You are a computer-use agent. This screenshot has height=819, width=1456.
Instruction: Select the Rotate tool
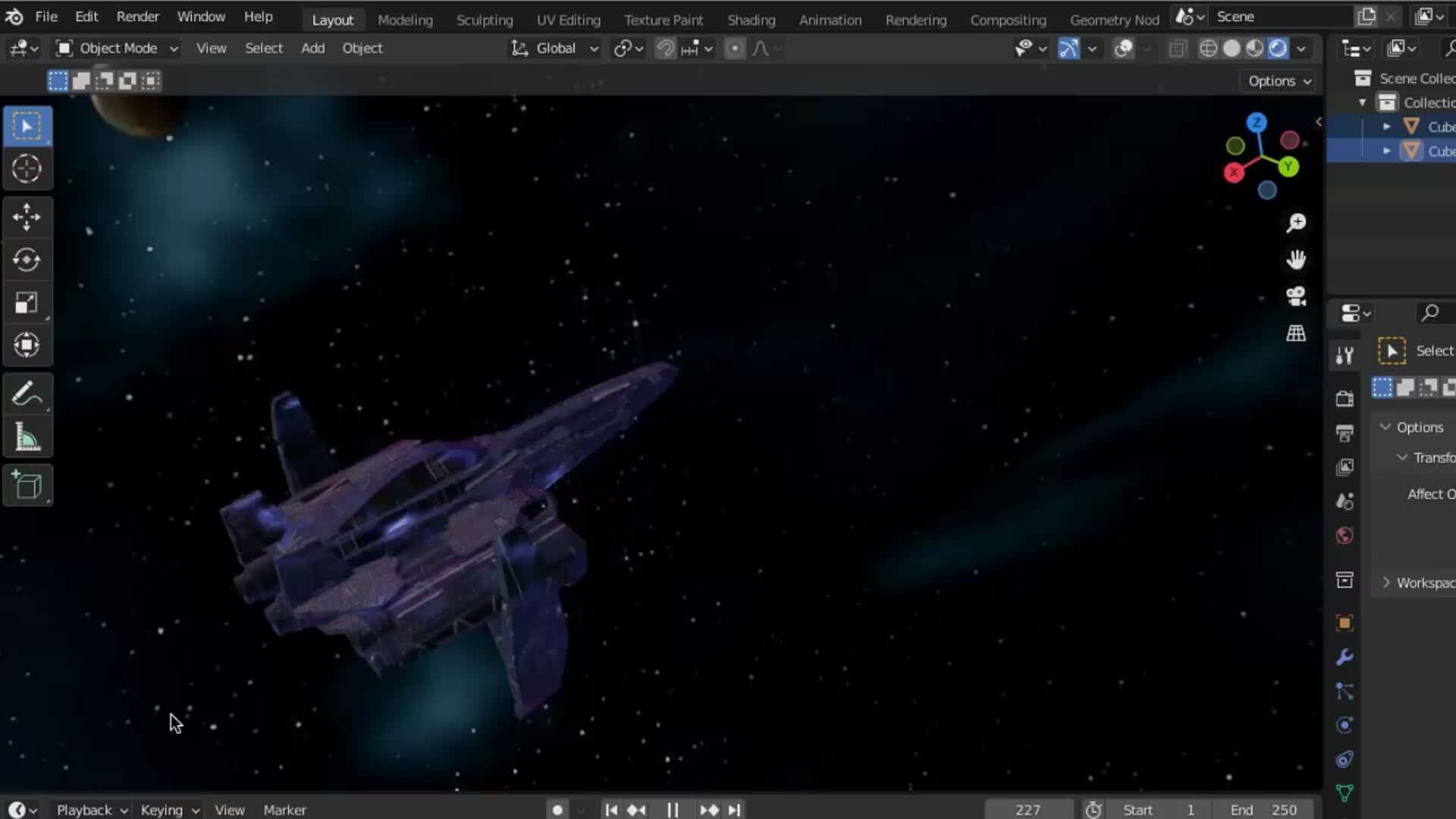click(x=27, y=260)
